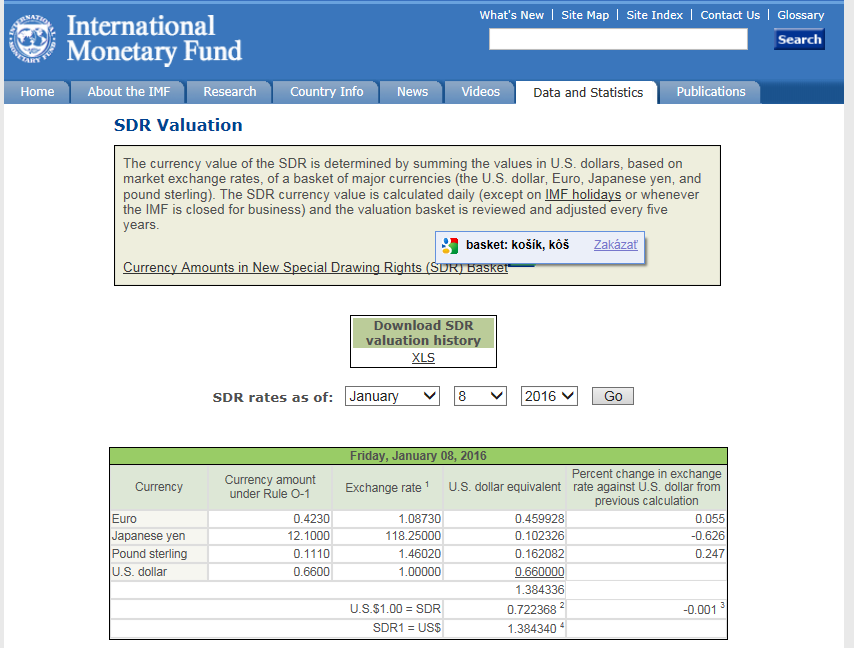The image size is (854, 648).
Task: Click Zakázať in the translation popup
Action: 615,245
